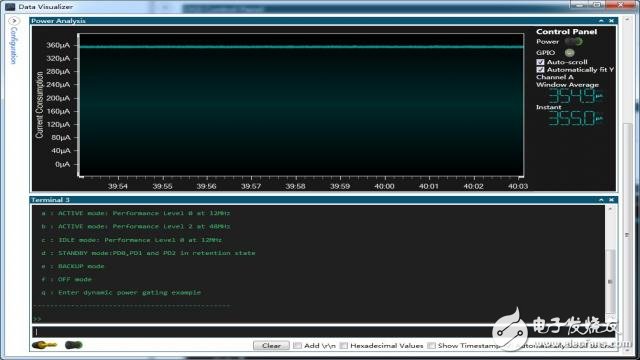Enable Hexadecimal Values checkbox
The height and width of the screenshot is (360, 640).
tap(344, 346)
